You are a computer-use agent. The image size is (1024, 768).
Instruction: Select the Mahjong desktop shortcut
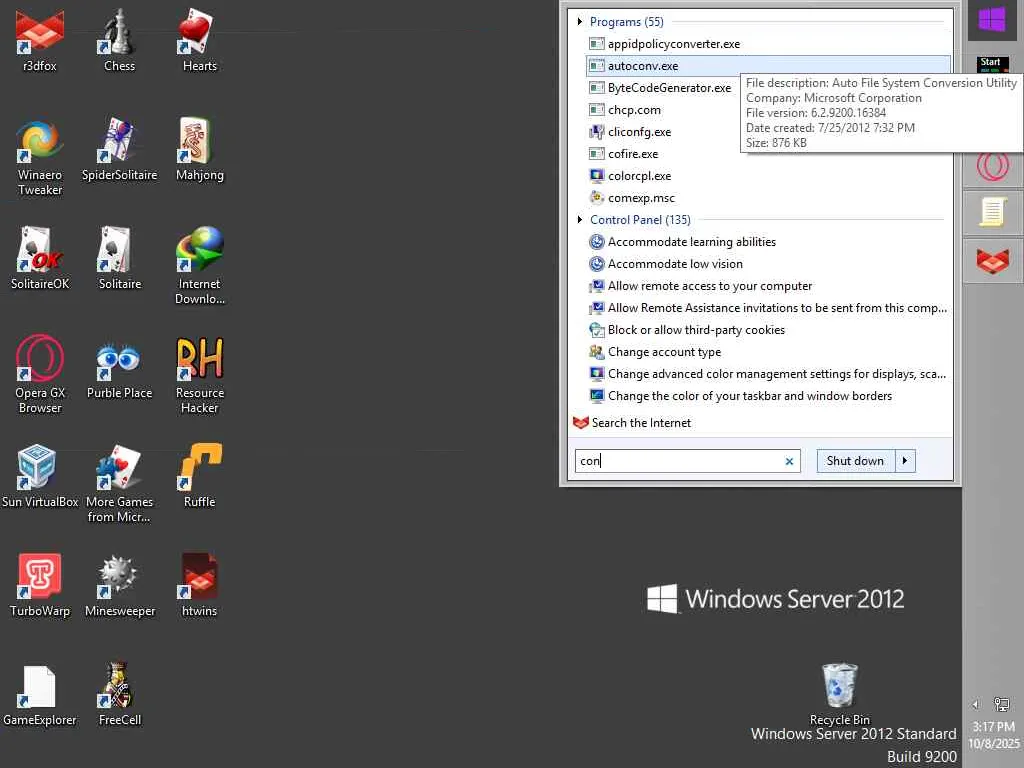199,150
